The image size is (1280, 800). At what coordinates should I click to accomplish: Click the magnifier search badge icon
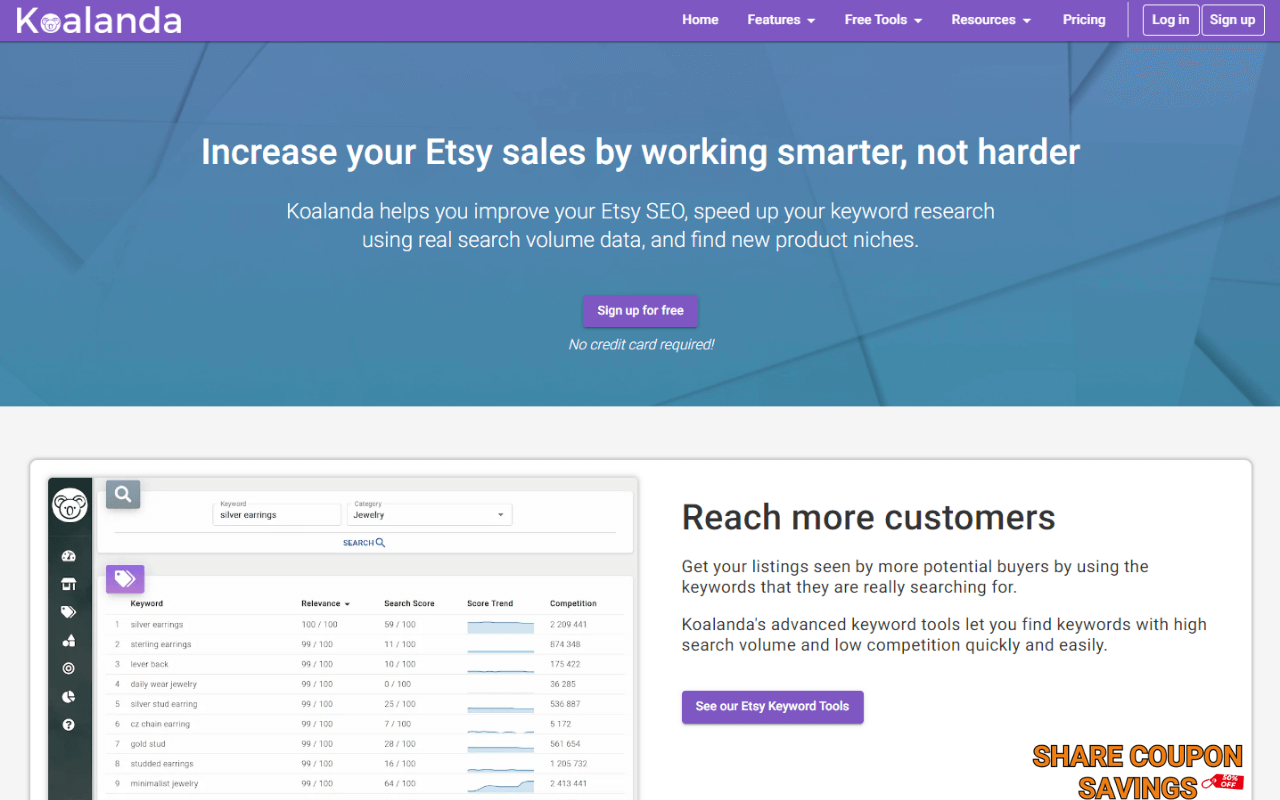click(x=123, y=494)
